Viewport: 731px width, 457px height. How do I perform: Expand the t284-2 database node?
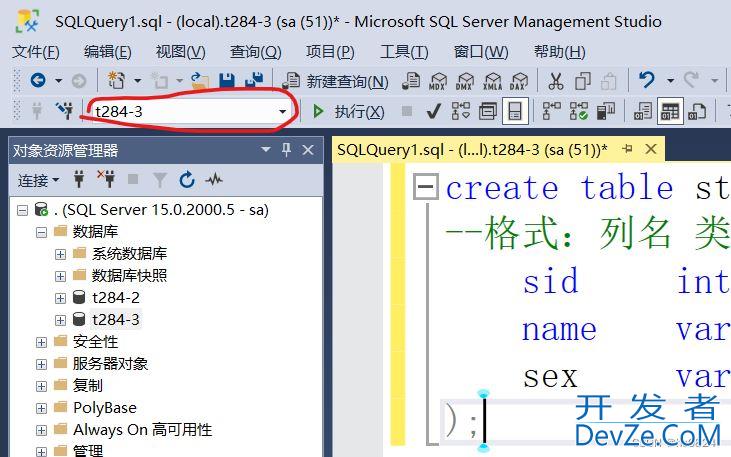[60, 298]
